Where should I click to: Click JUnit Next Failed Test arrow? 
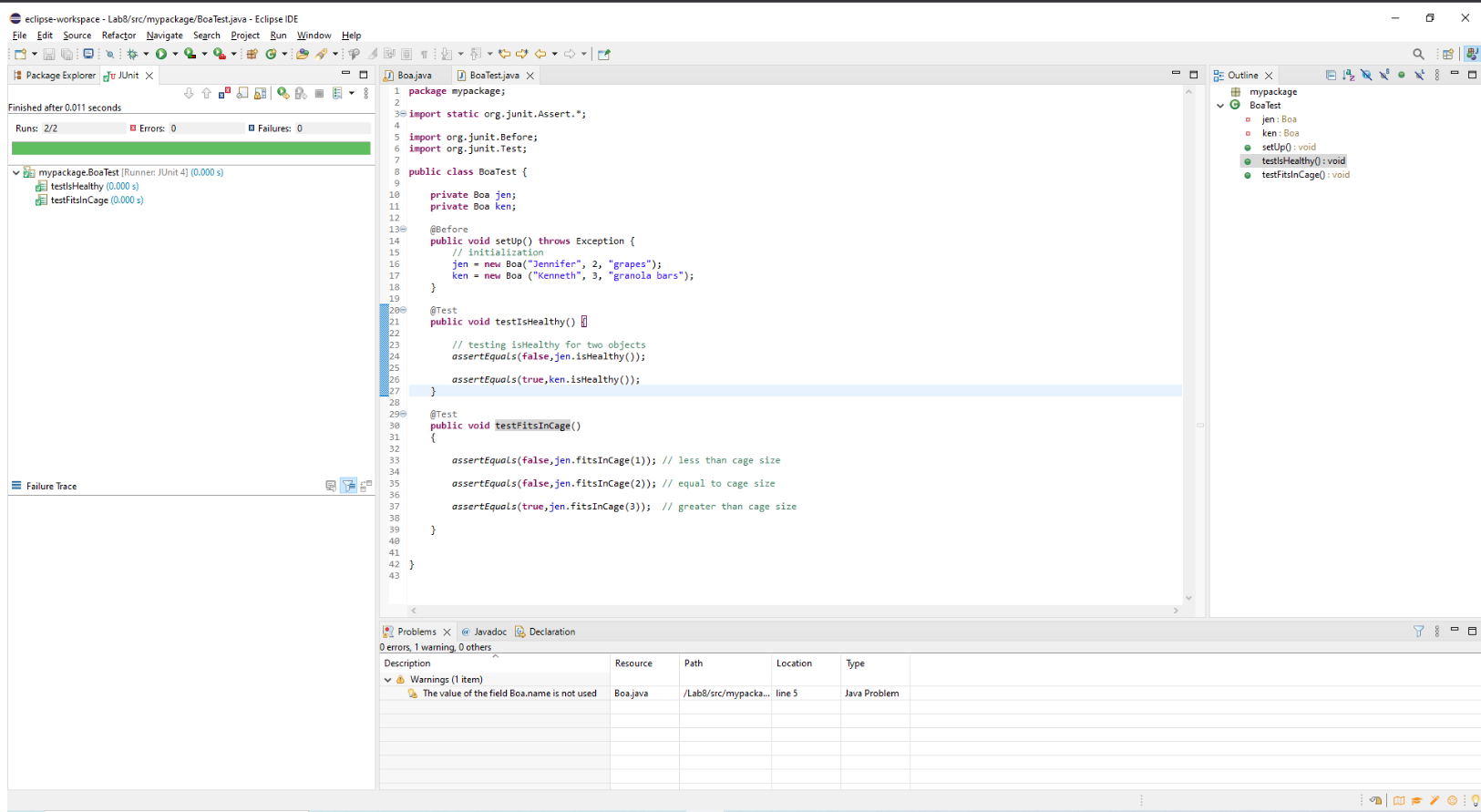click(x=189, y=93)
